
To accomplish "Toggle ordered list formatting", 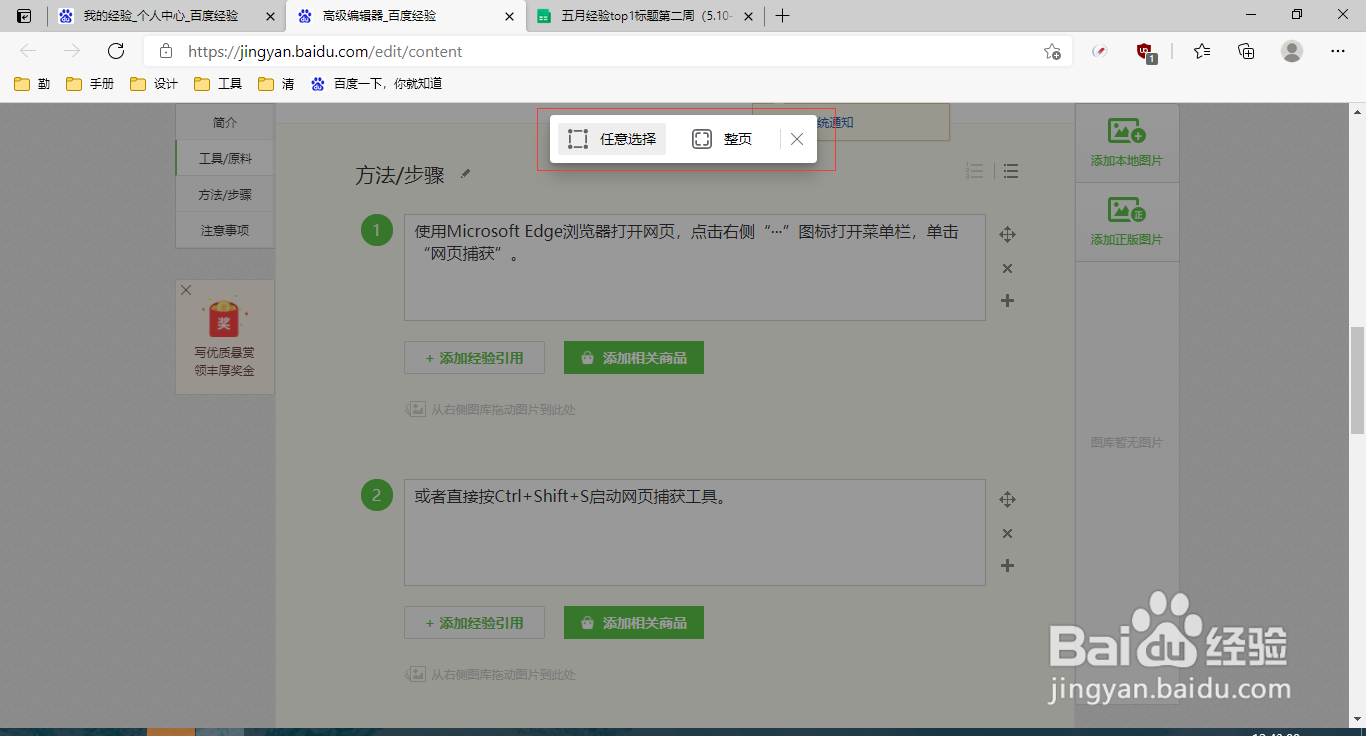I will pos(975,171).
